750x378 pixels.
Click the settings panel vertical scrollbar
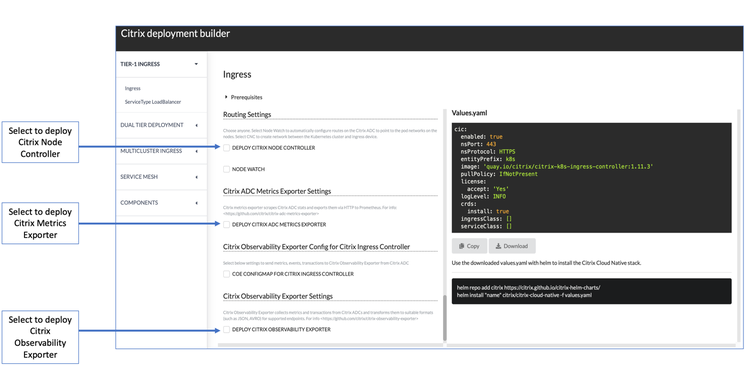point(445,318)
